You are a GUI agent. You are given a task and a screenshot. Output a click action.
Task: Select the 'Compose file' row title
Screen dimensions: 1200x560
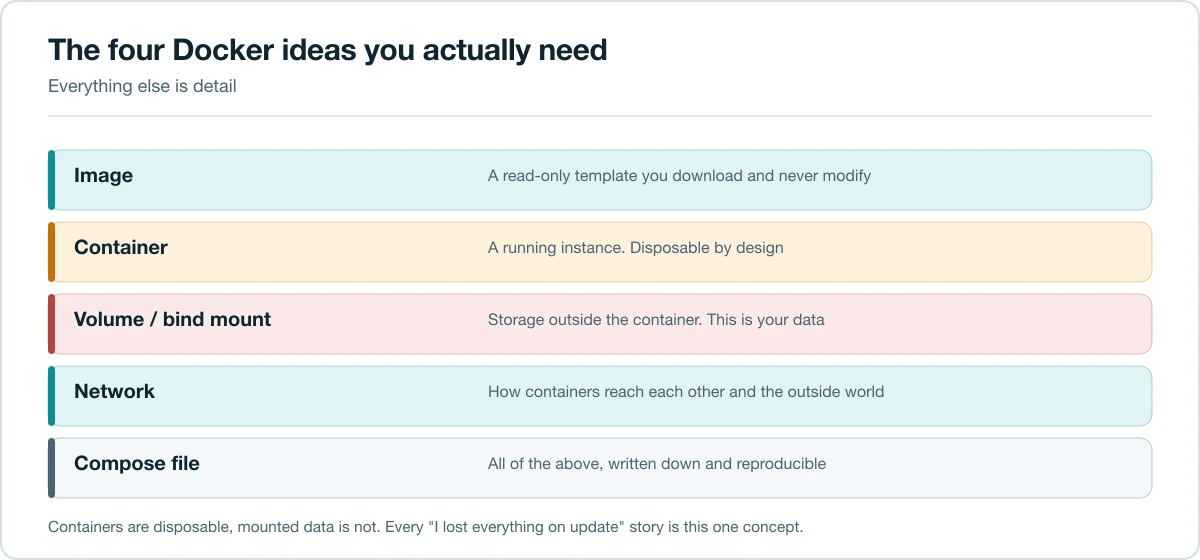click(x=137, y=464)
